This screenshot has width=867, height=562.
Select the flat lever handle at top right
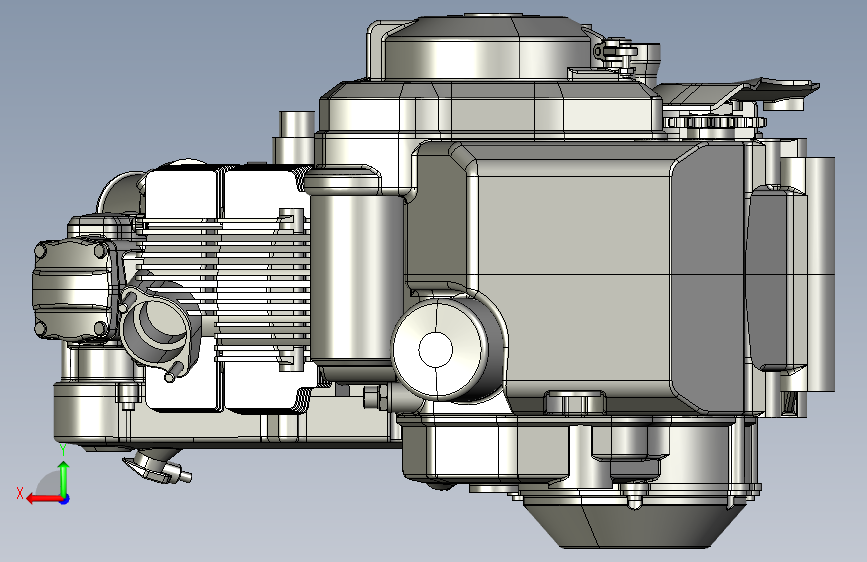point(738,90)
